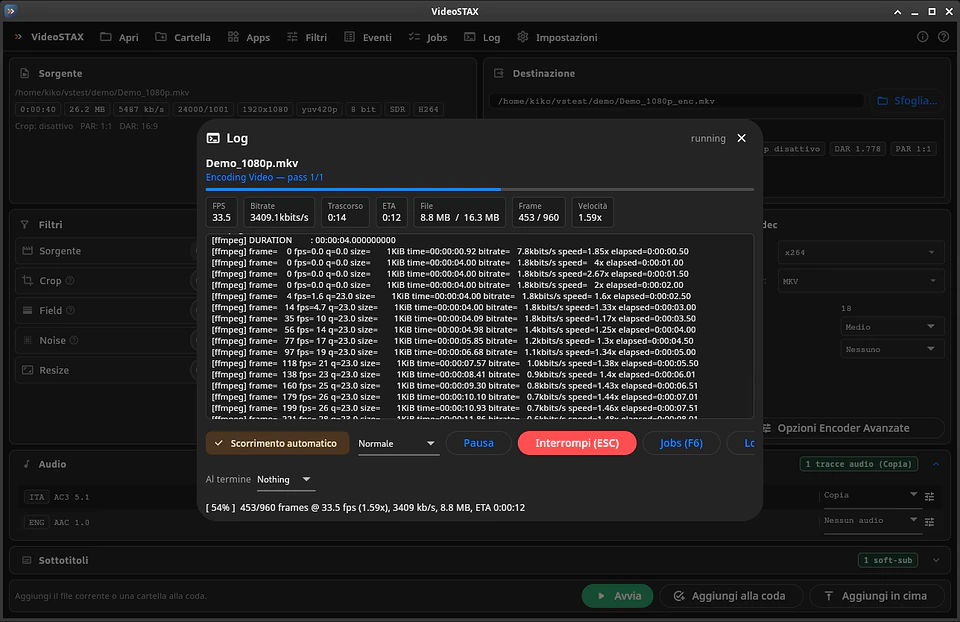The width and height of the screenshot is (960, 622).
Task: Click the Avvia start button
Action: (x=617, y=596)
